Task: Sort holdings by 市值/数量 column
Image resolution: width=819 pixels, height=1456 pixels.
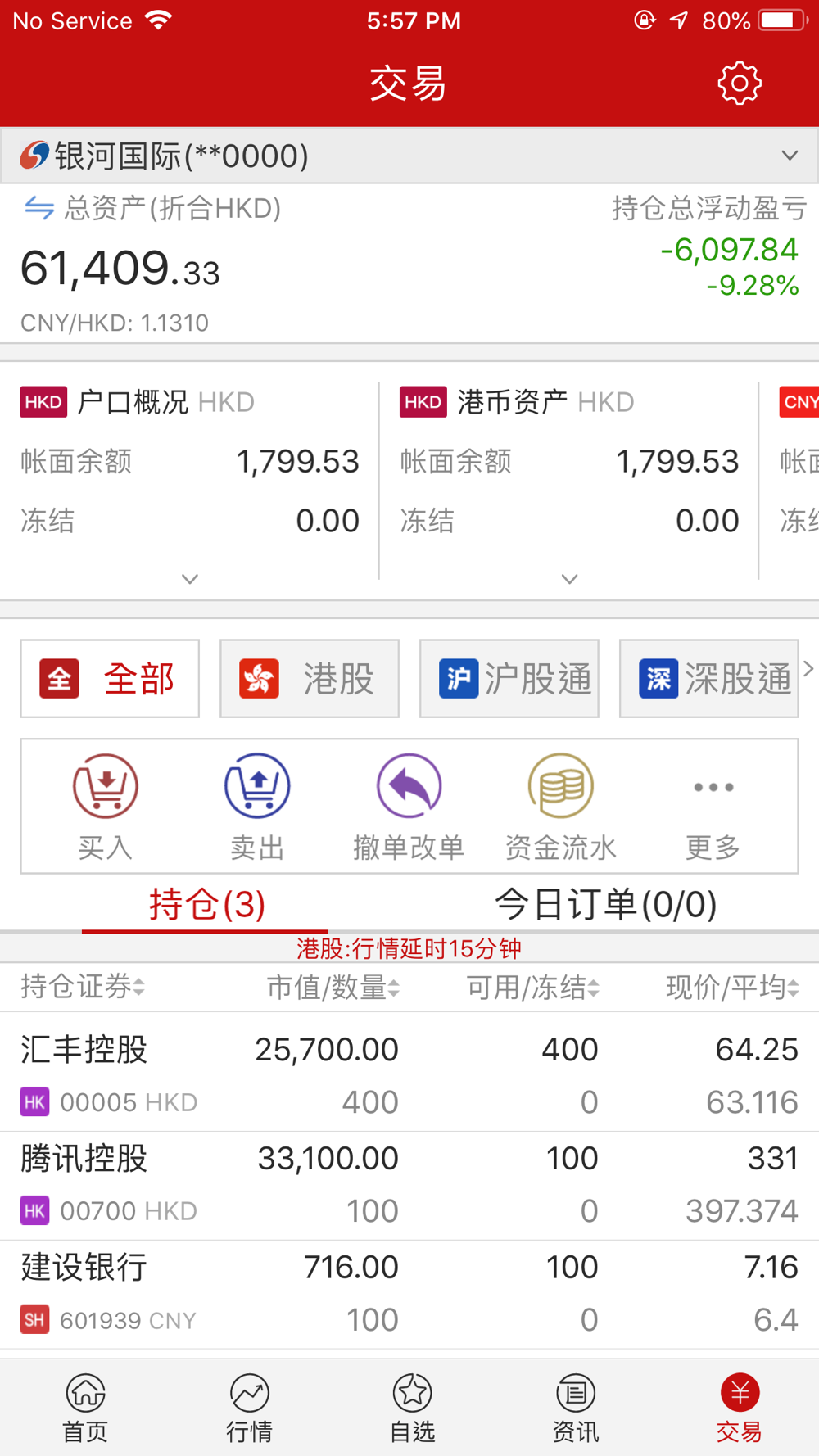Action: [333, 988]
